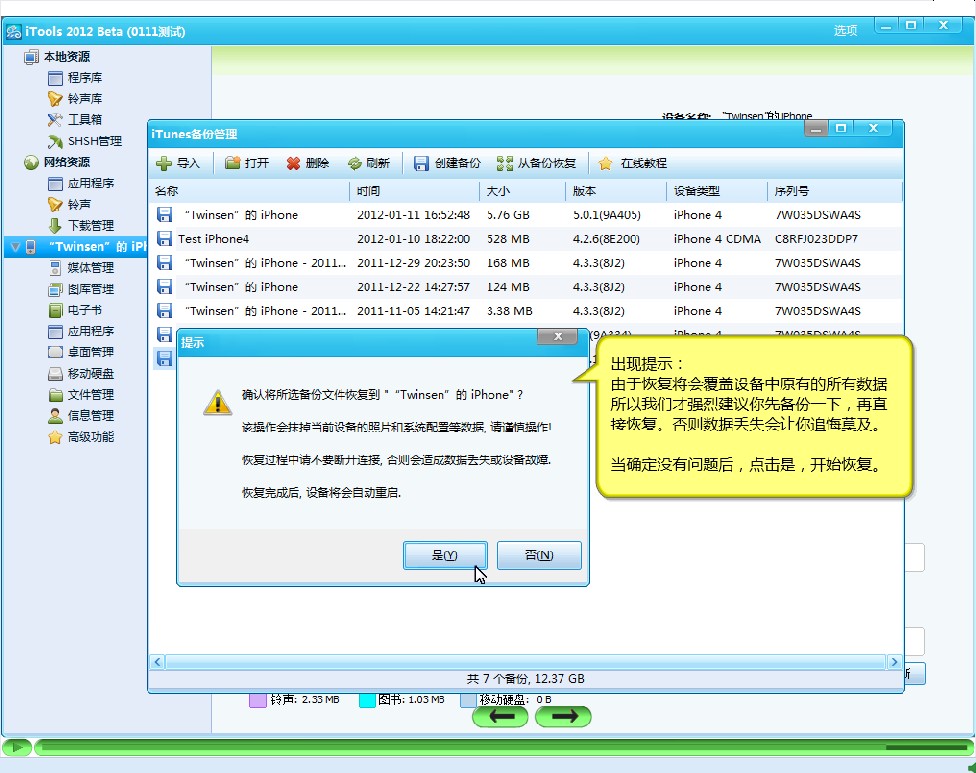The height and width of the screenshot is (773, 976).
Task: Open the 在线教程 online tutorial star item
Action: [632, 163]
